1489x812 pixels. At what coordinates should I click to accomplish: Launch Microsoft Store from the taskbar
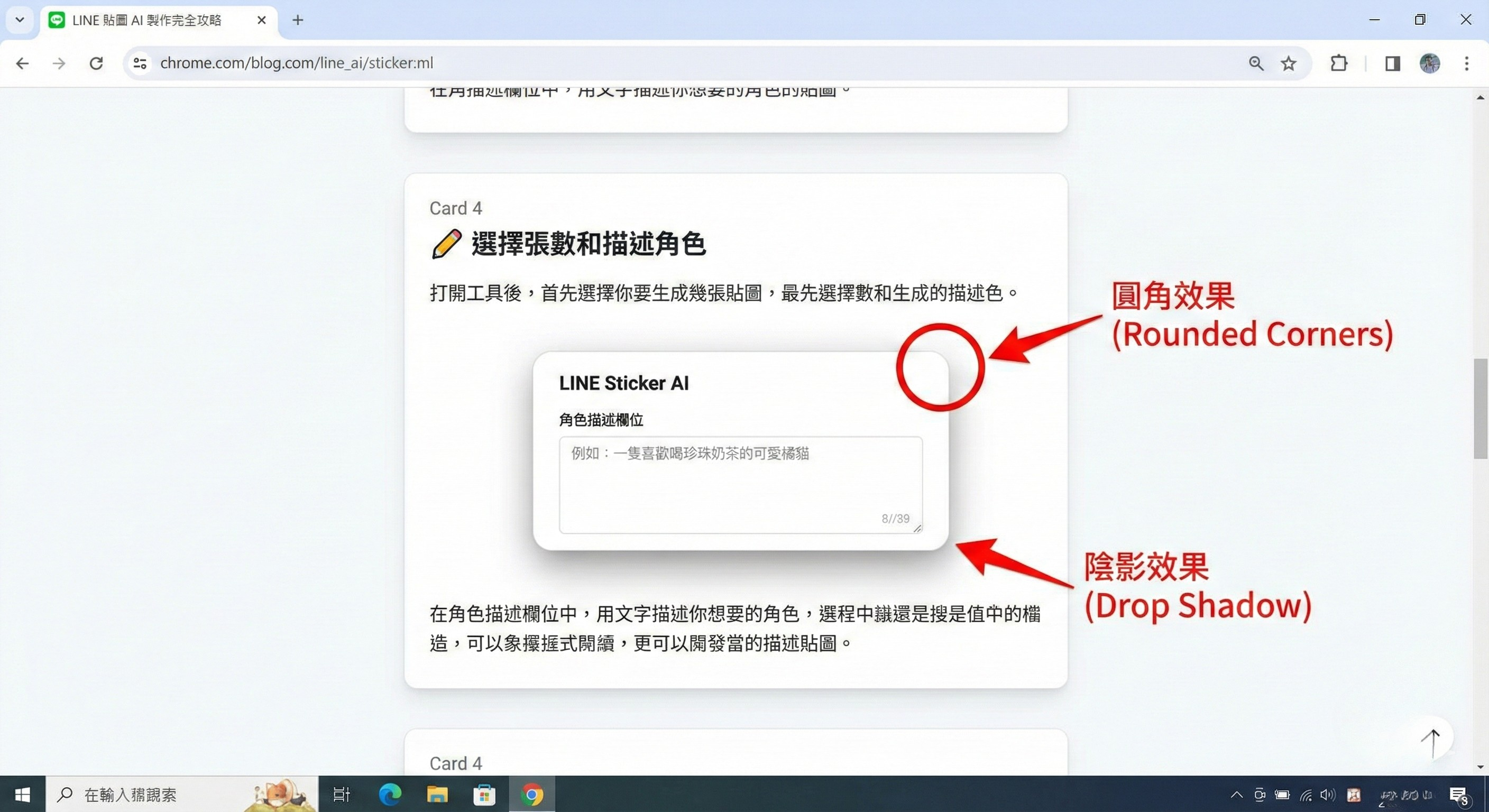[x=485, y=795]
